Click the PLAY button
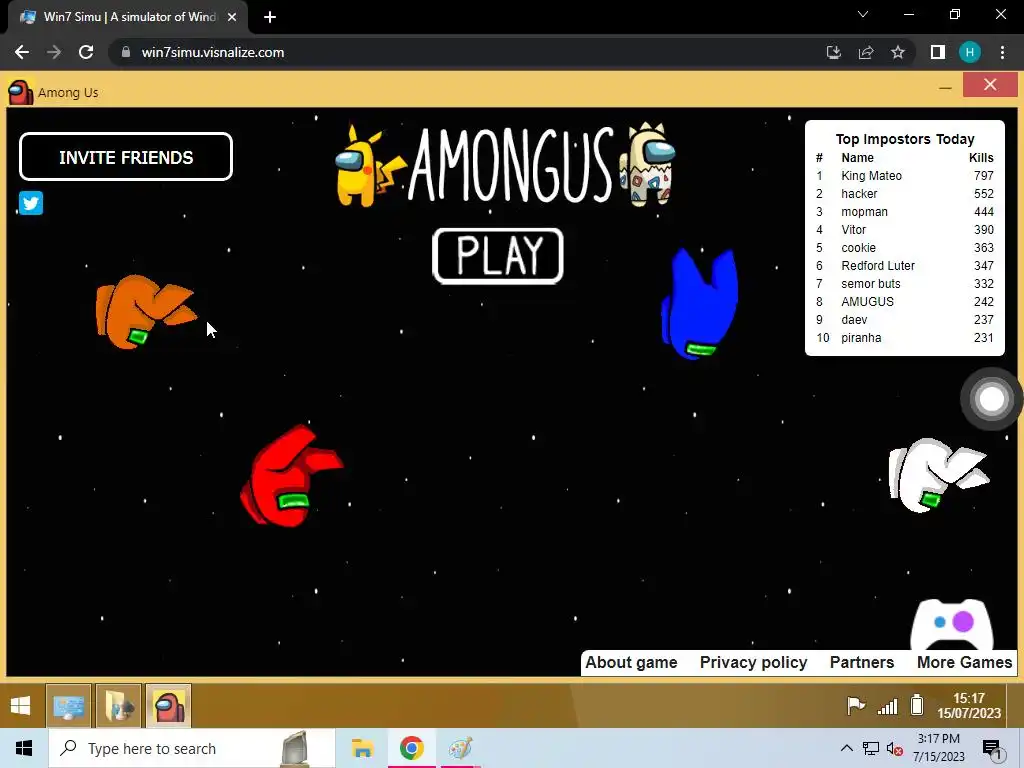This screenshot has height=768, width=1024. [498, 256]
